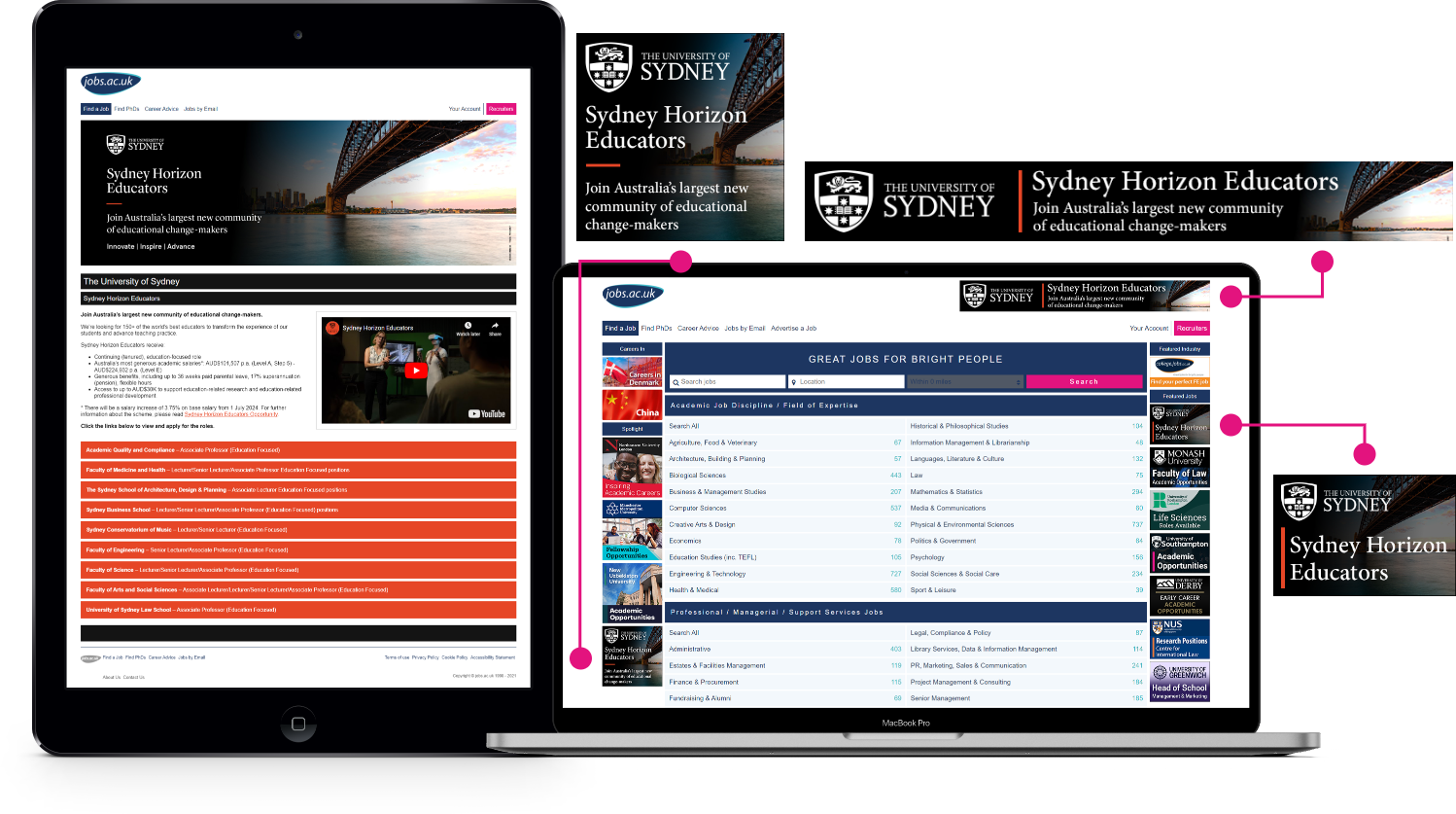Image resolution: width=1456 pixels, height=814 pixels.
Task: Click the jobs.ac.uk logo on the tablet
Action: point(111,82)
